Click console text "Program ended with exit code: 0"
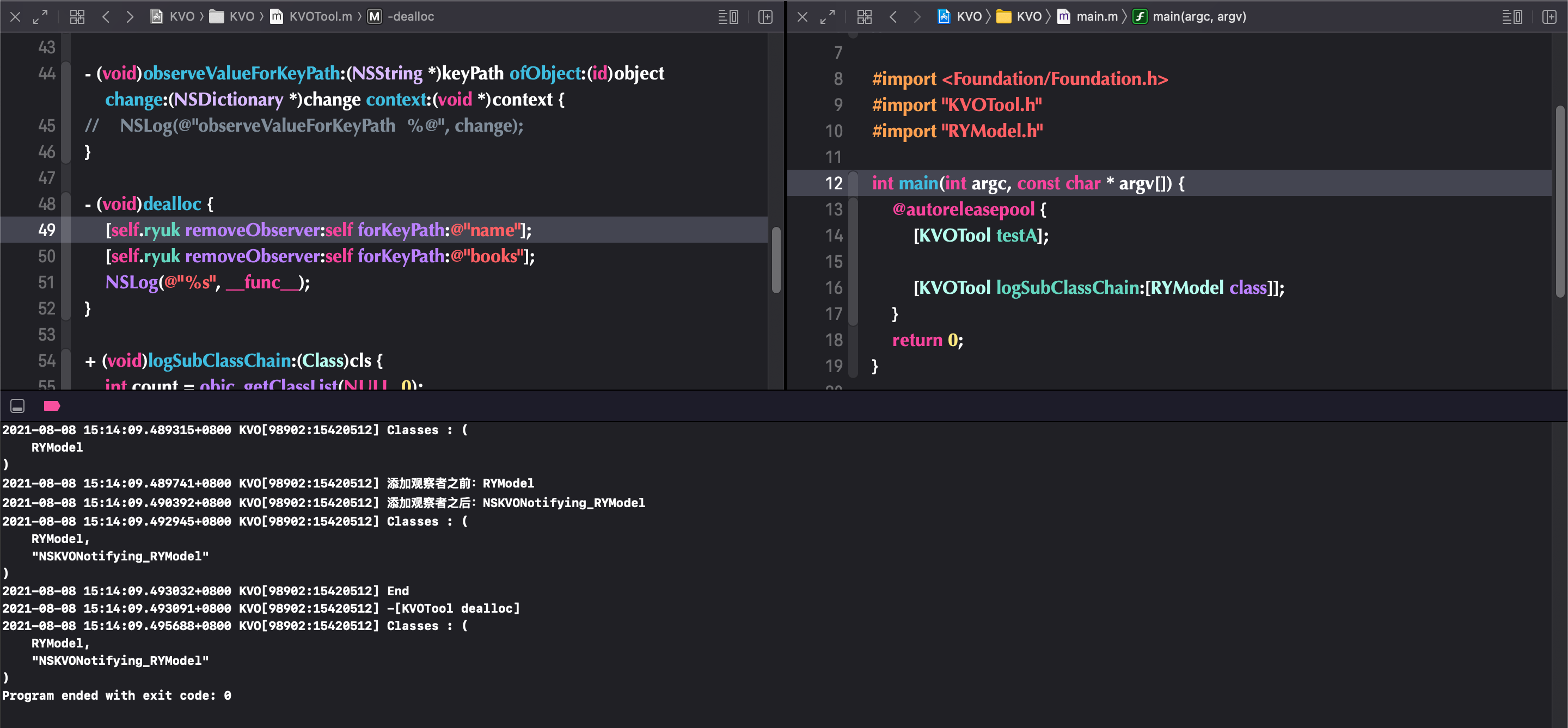Viewport: 1568px width, 728px height. [117, 695]
